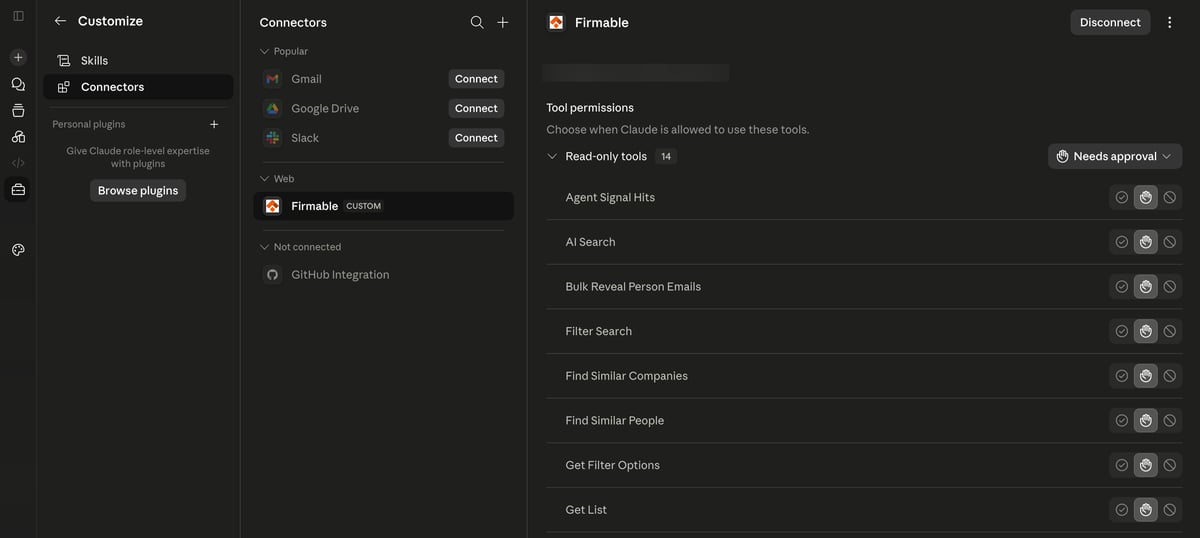Click the GitHub Integration icon
1200x538 pixels.
tap(272, 275)
